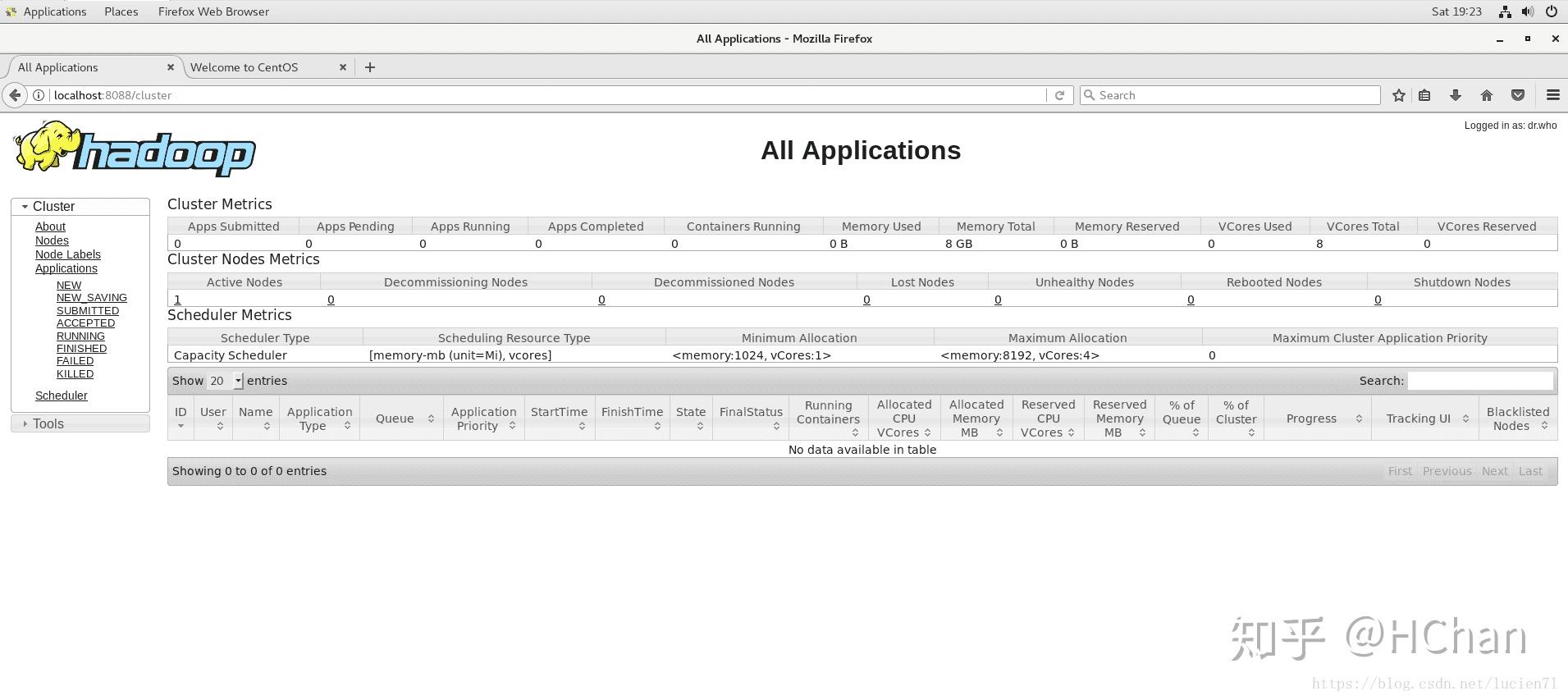Screen dimensions: 1568x700
Task: Click the Hadoop elephant logo
Action: (135, 149)
